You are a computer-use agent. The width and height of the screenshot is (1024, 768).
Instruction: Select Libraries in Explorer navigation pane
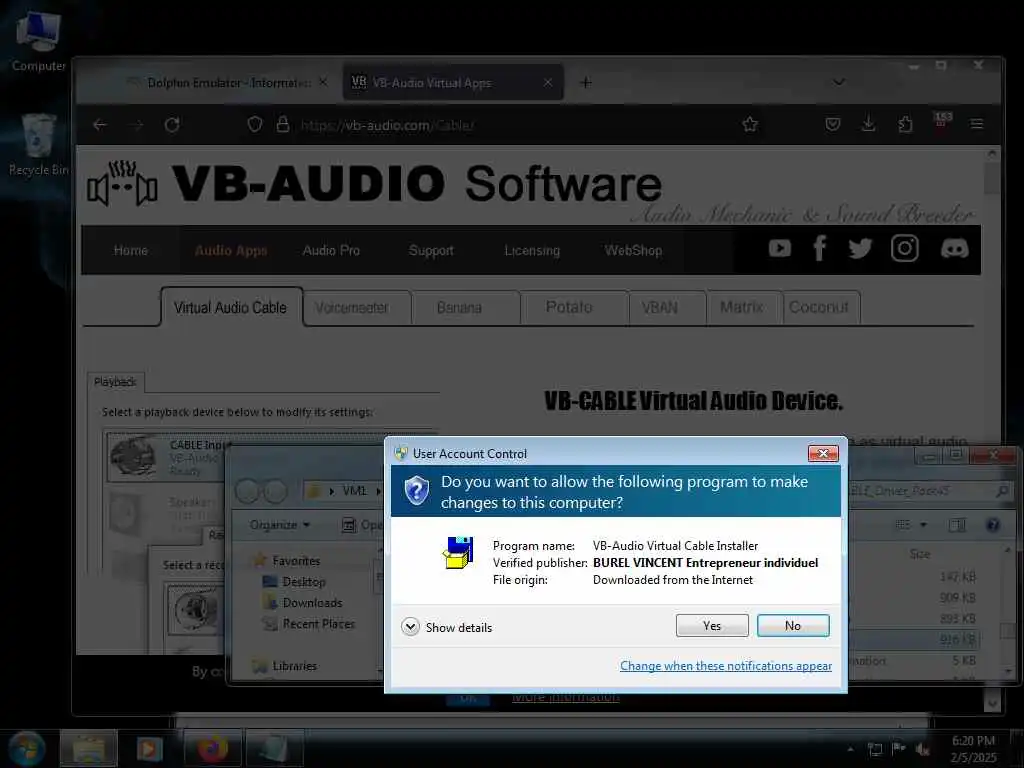coord(285,665)
